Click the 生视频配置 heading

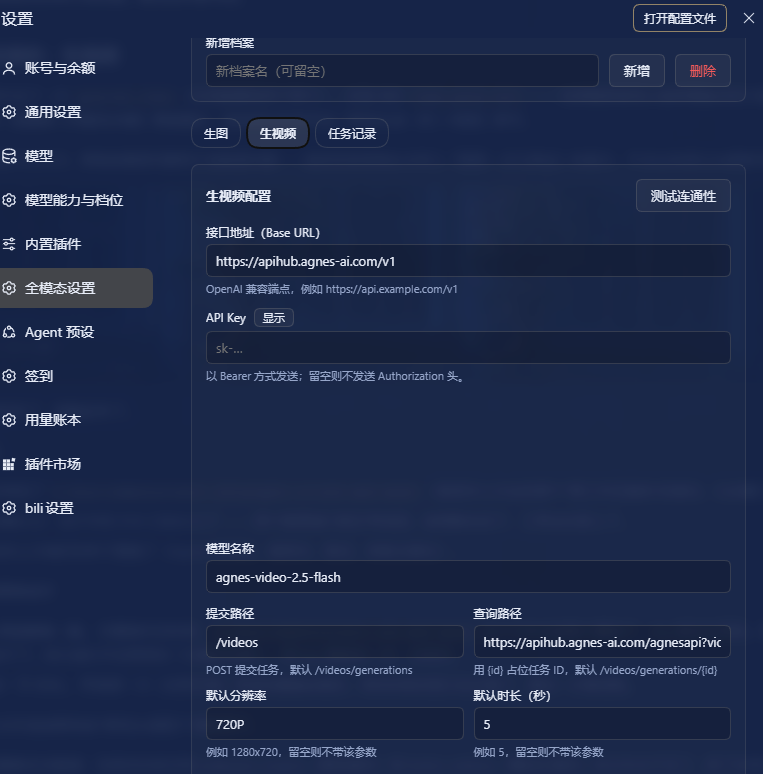tap(238, 196)
